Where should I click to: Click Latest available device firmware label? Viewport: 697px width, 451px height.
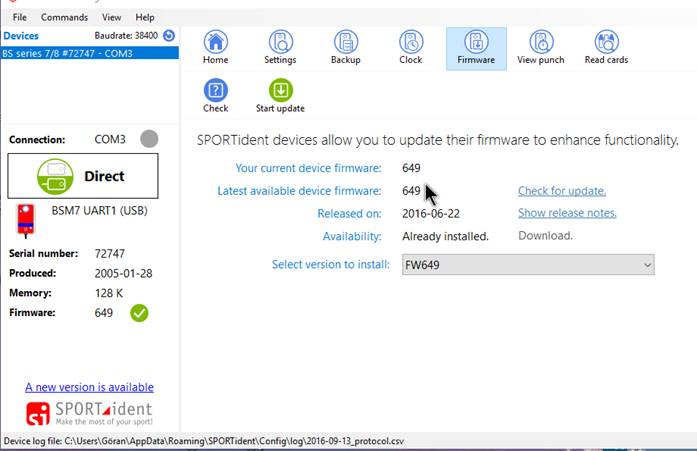pyautogui.click(x=299, y=191)
